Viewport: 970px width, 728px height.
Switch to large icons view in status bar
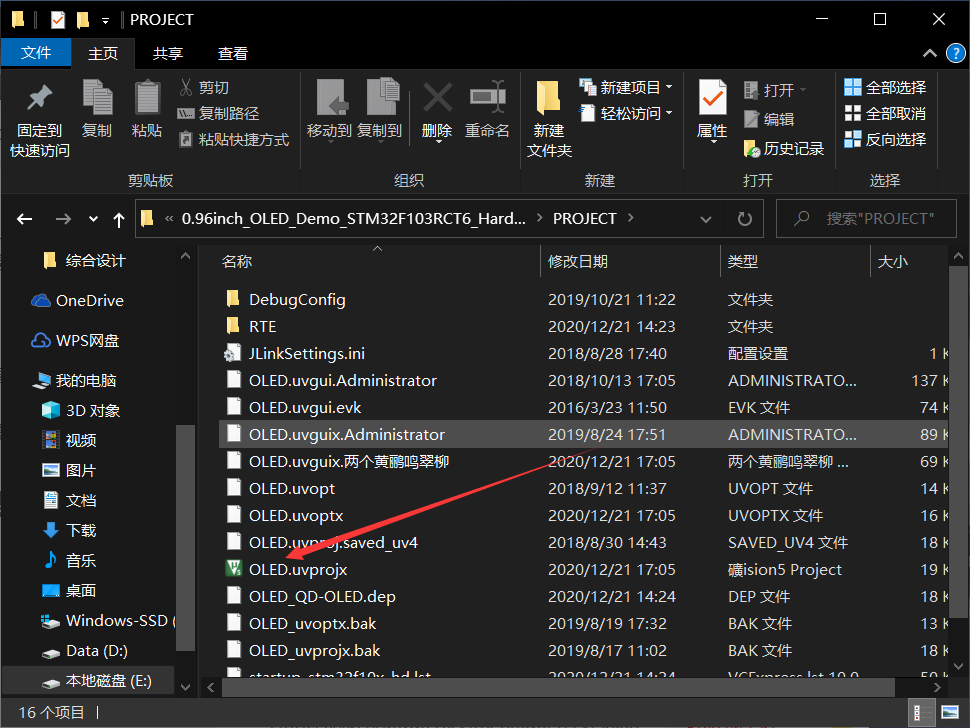[950, 713]
